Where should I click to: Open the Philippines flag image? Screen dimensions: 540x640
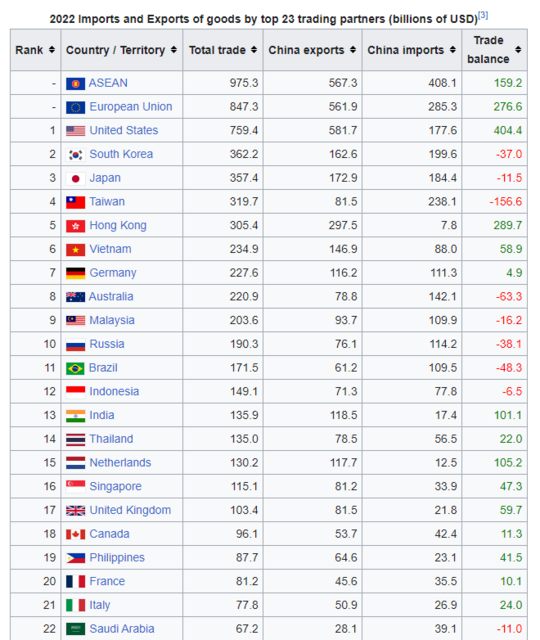76,558
